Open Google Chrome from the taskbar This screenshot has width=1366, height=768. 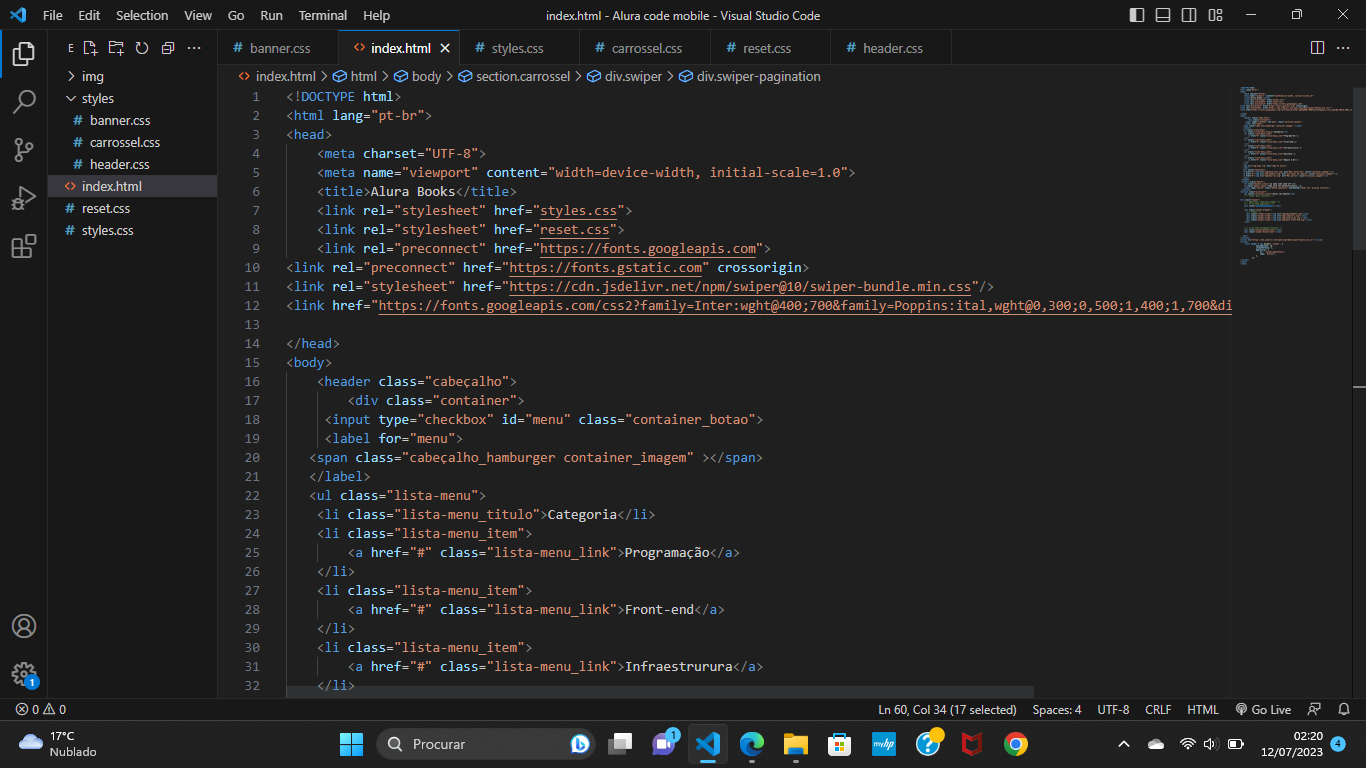[x=1015, y=744]
